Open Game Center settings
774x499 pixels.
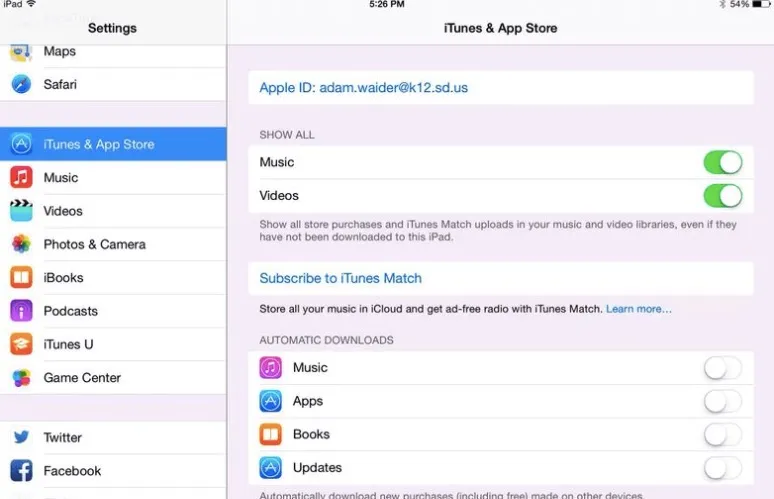click(x=113, y=378)
